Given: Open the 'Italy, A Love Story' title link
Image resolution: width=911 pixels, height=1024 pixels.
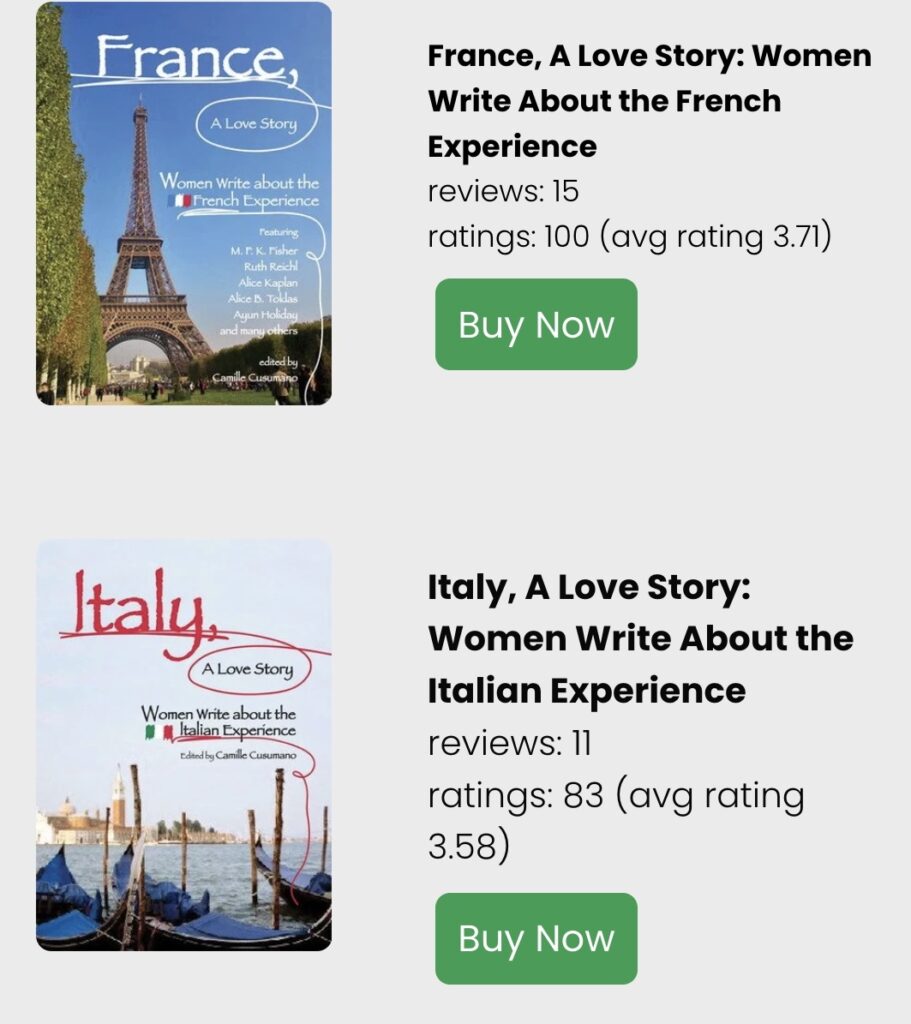Looking at the screenshot, I should 640,638.
